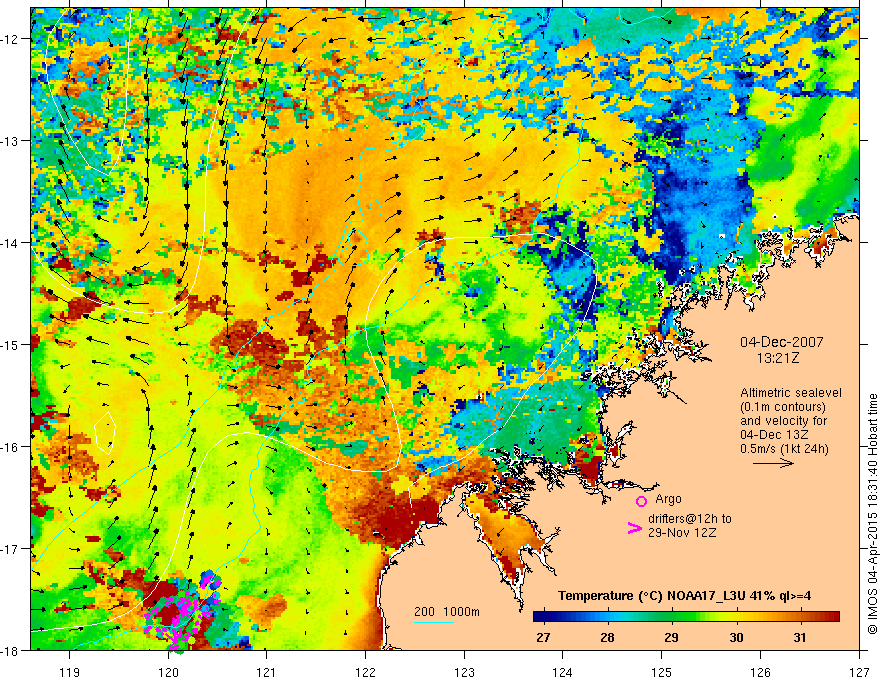Click the dark red end of the color bar
This screenshot has height=680, width=880.
832,617
